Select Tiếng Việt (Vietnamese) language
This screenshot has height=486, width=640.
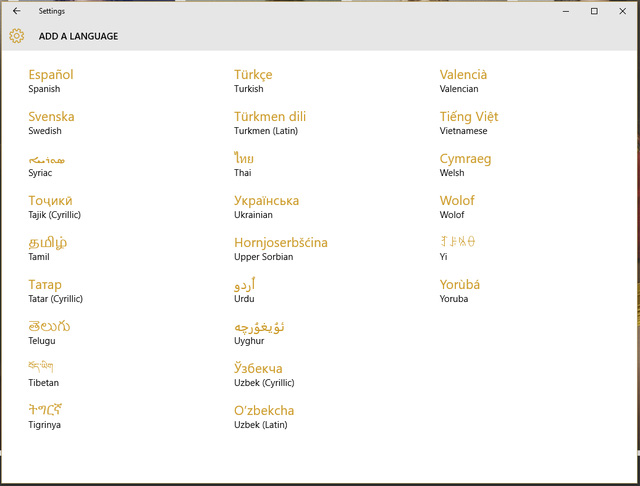(469, 123)
